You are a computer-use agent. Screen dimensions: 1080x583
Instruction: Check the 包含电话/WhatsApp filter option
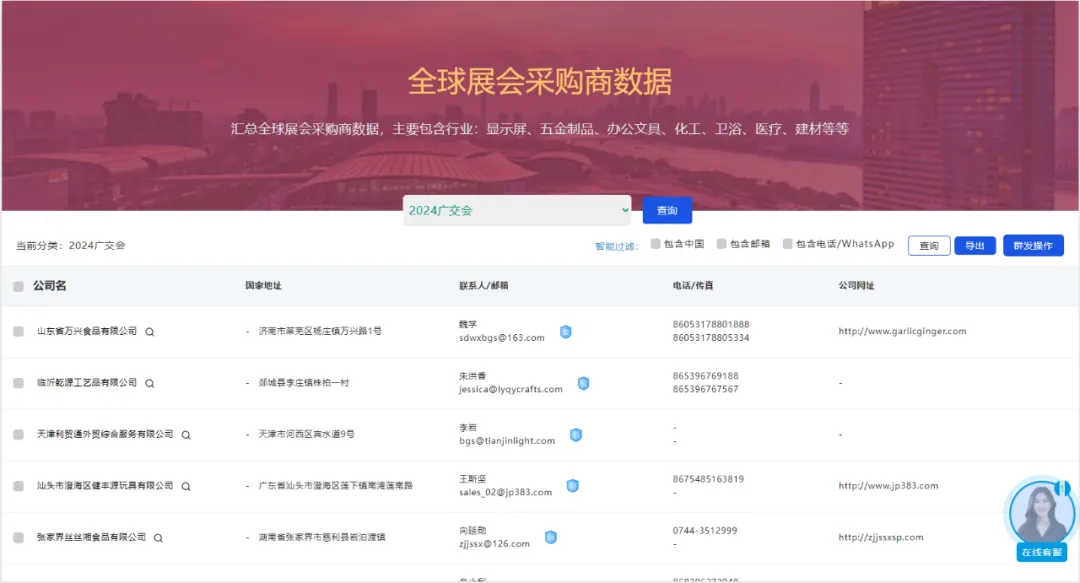pyautogui.click(x=788, y=244)
